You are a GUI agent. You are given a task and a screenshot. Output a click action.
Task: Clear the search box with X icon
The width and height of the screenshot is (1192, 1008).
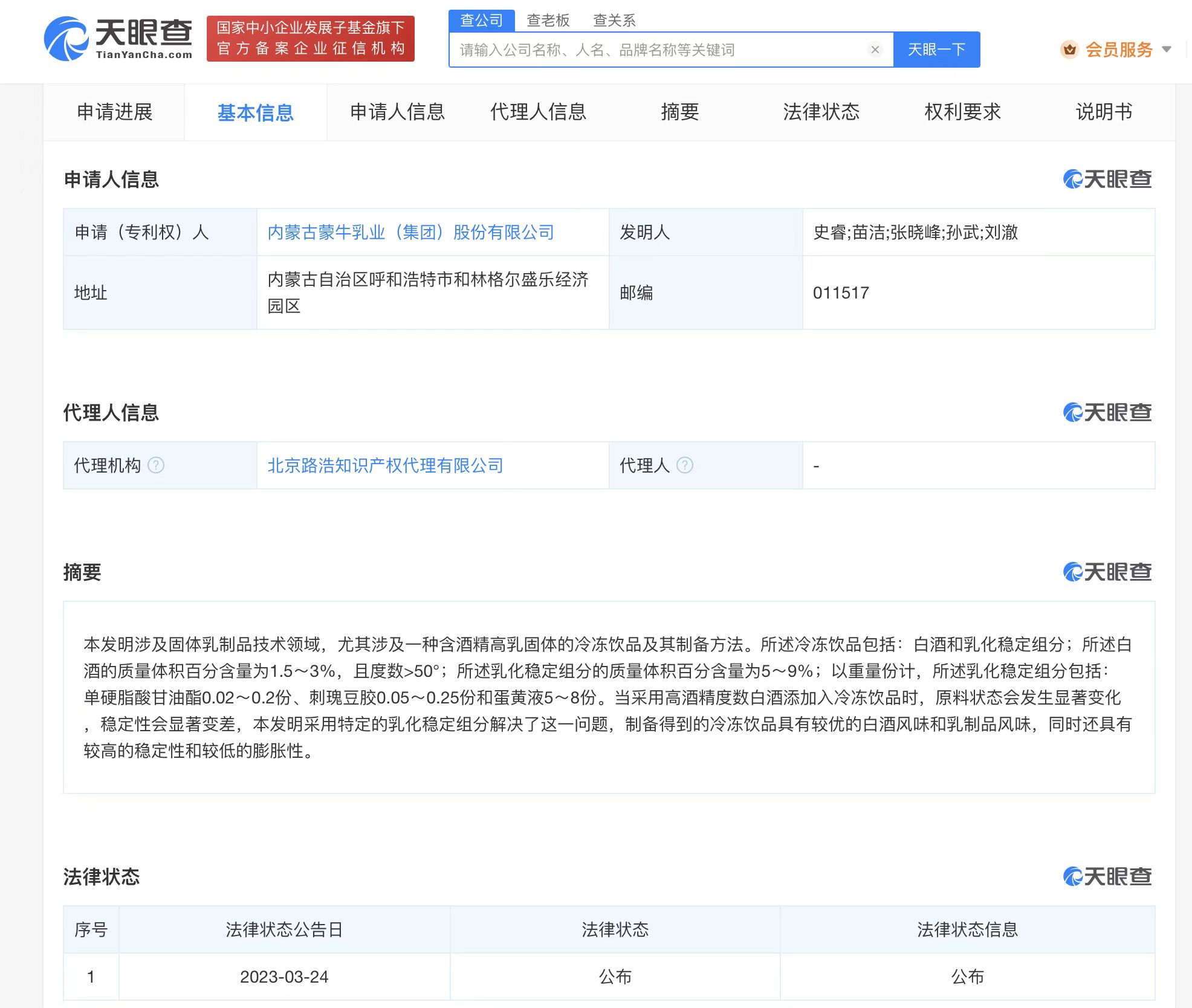point(875,50)
